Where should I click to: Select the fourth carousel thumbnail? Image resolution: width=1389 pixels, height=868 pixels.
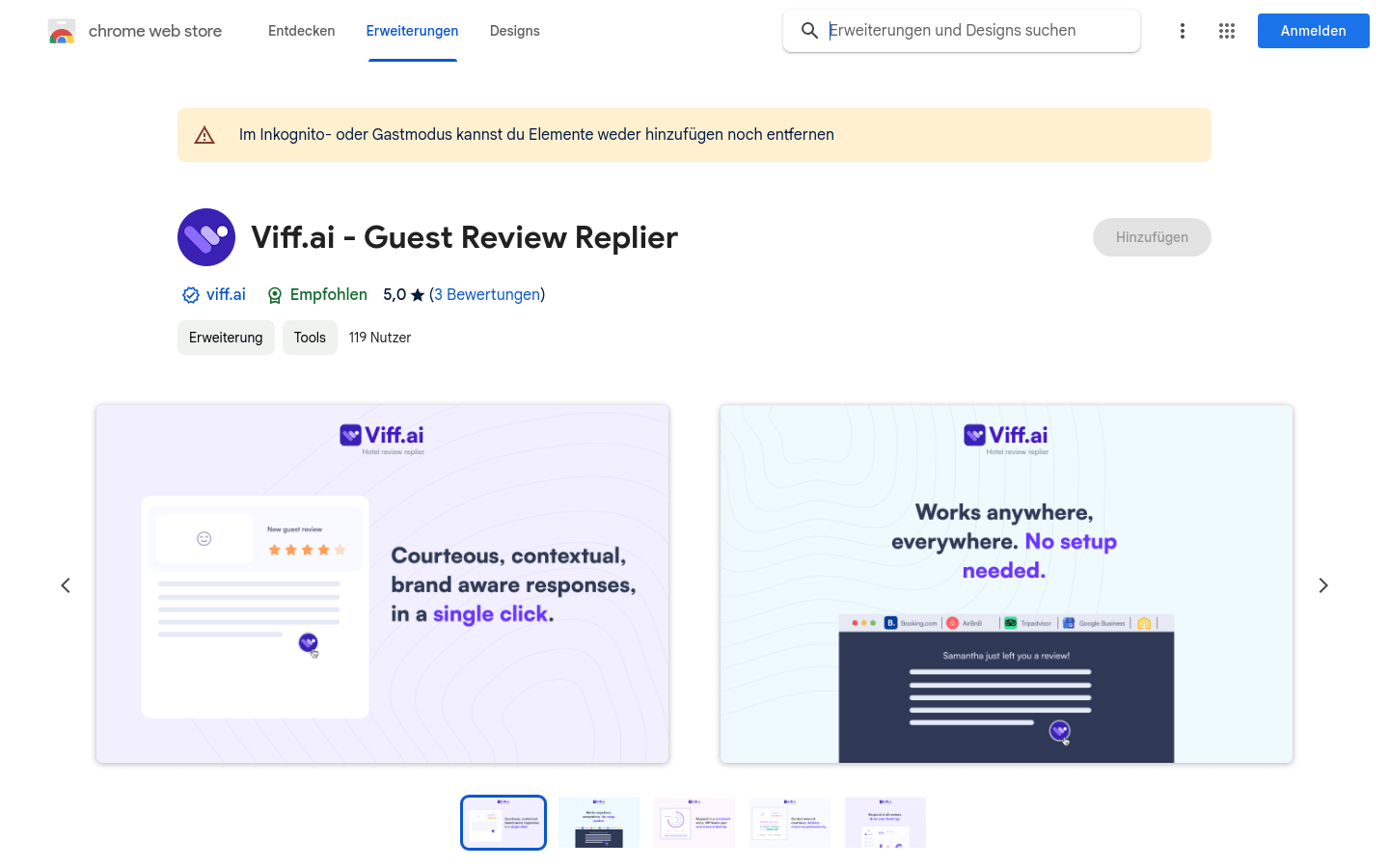pyautogui.click(x=790, y=823)
